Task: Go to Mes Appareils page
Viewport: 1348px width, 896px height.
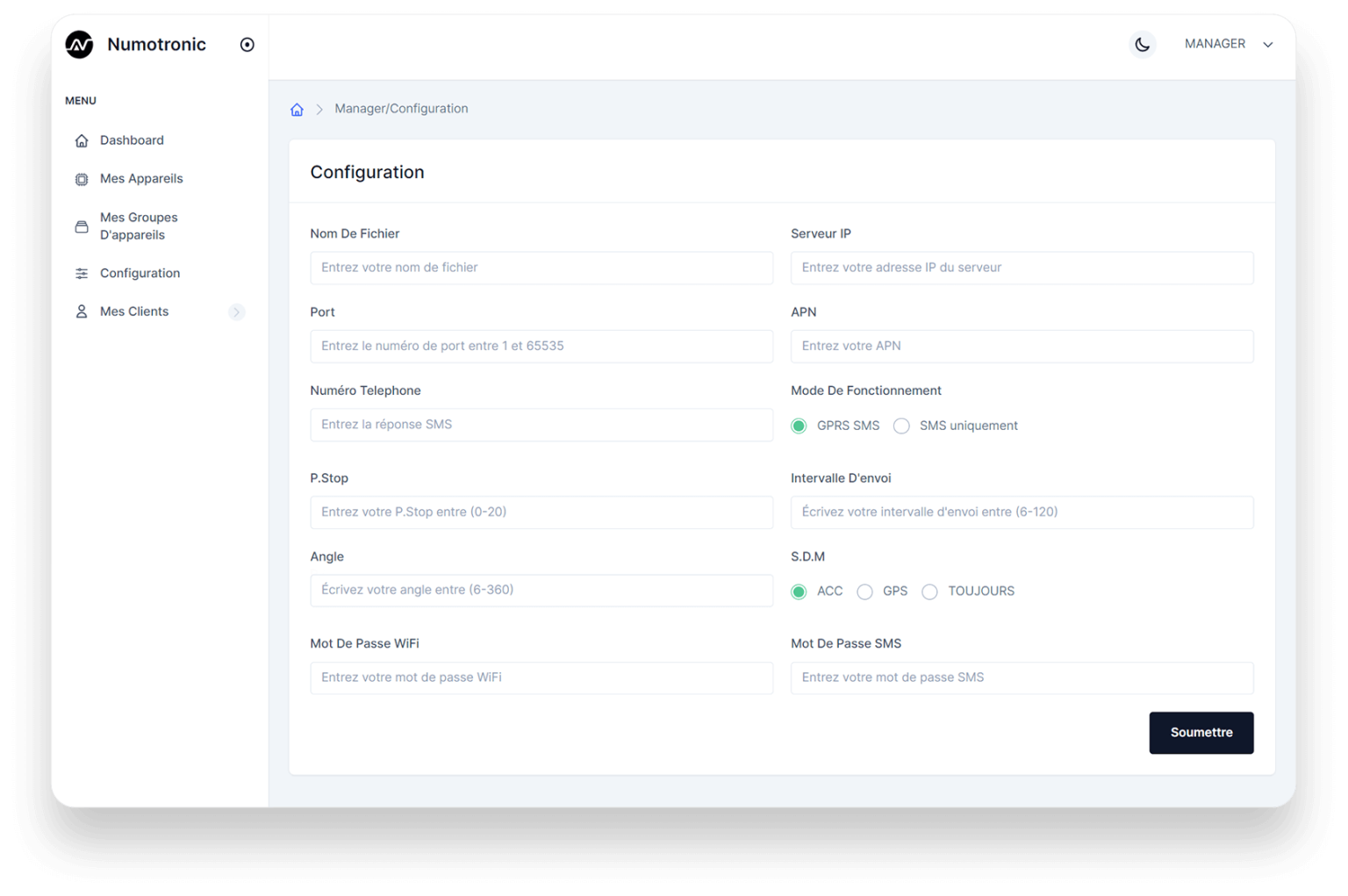Action: coord(141,179)
